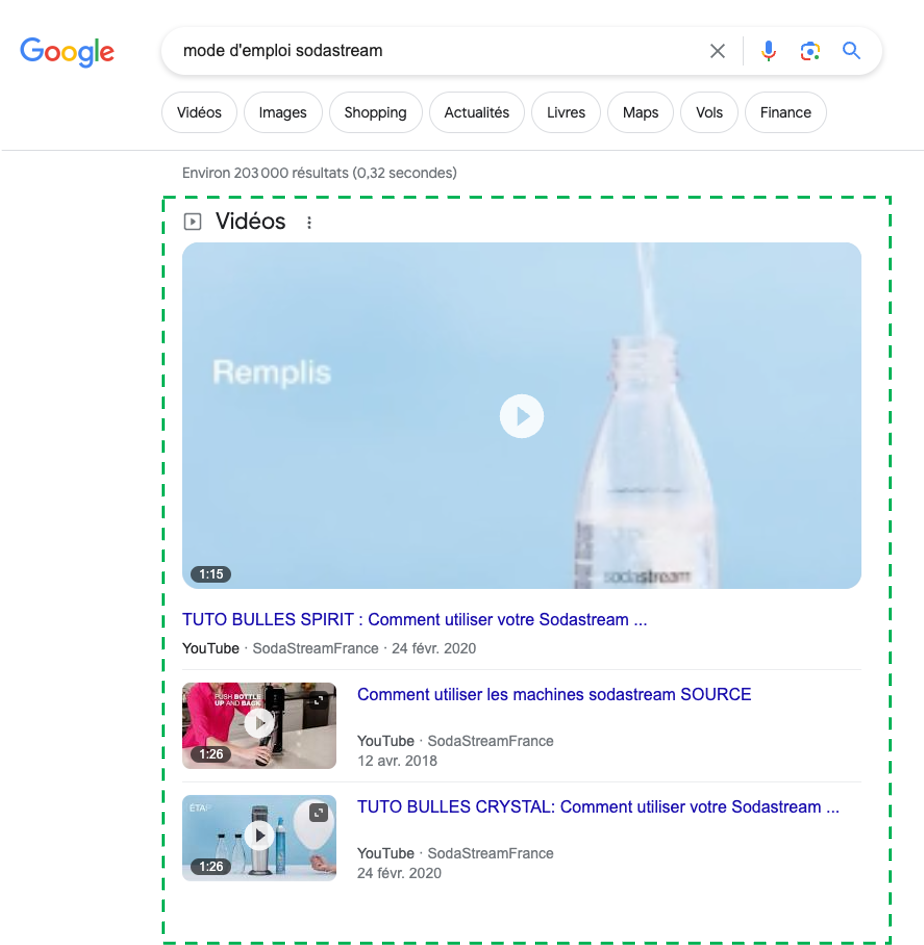Click the Google logo
Image resolution: width=924 pixels, height=945 pixels.
click(x=67, y=52)
